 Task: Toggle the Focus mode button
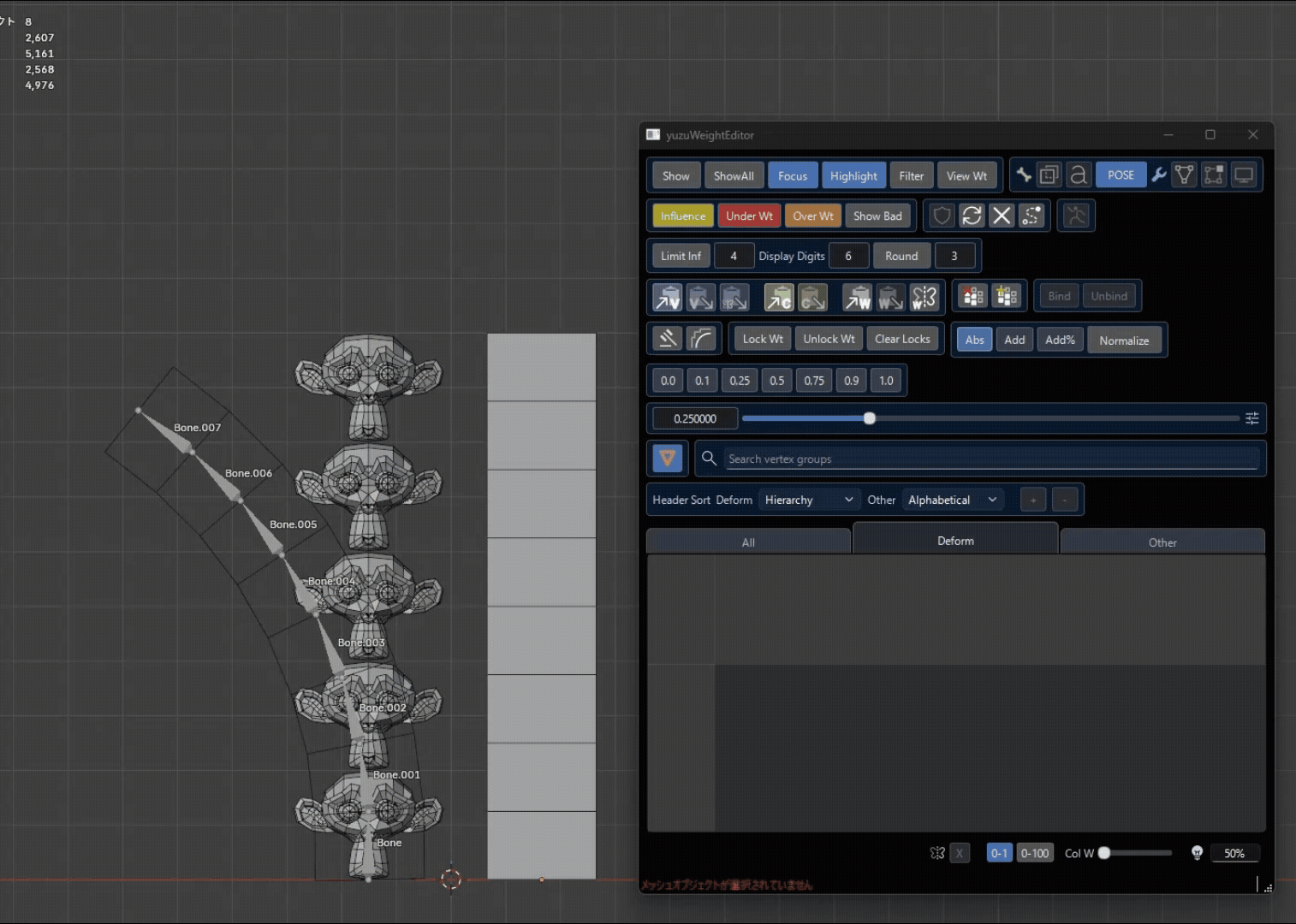(793, 175)
